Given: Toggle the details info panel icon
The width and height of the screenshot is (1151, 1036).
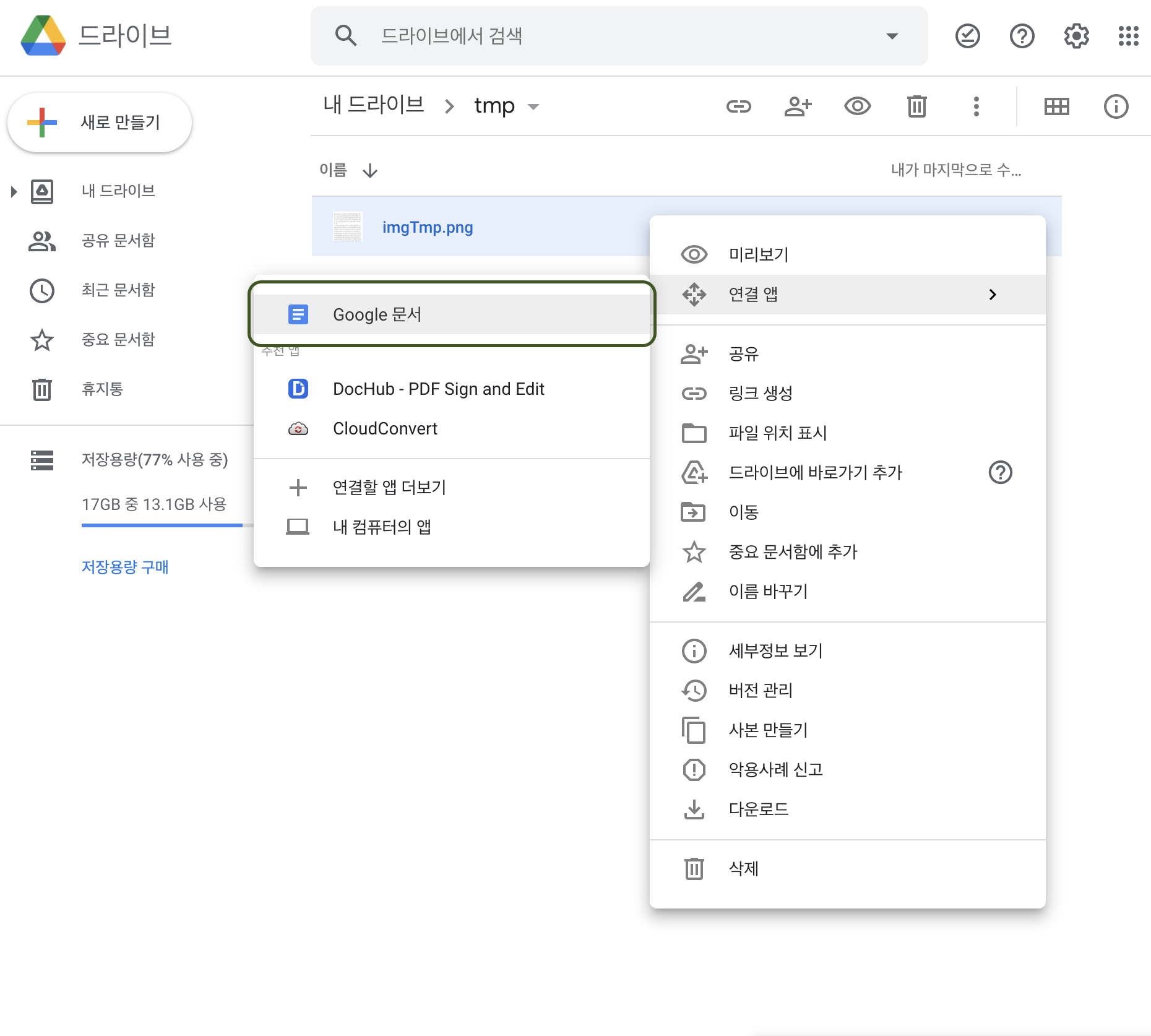Looking at the screenshot, I should [x=1116, y=106].
